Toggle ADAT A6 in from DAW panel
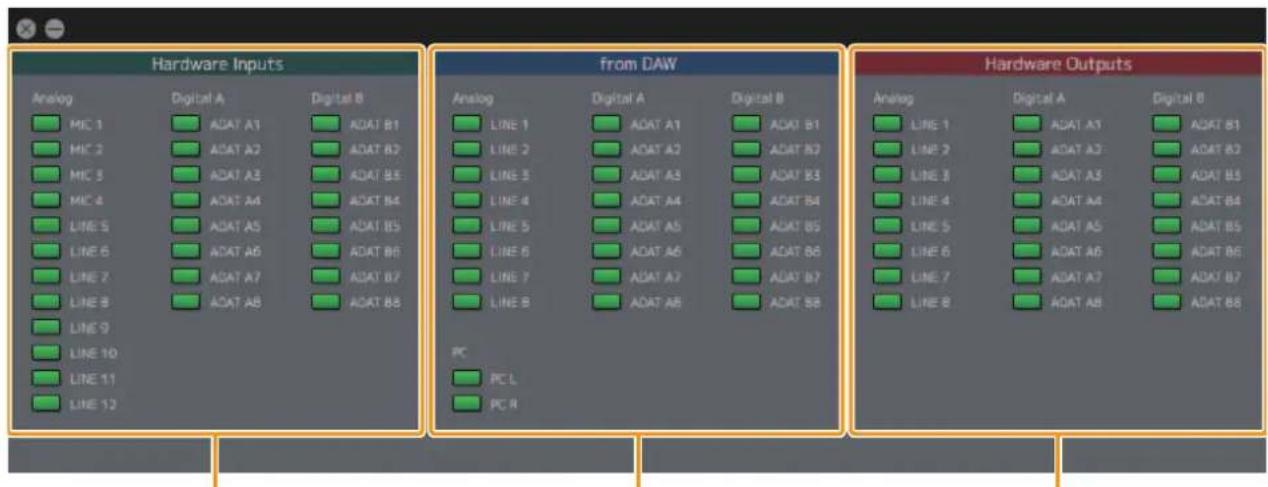1268x487 pixels. 607,251
